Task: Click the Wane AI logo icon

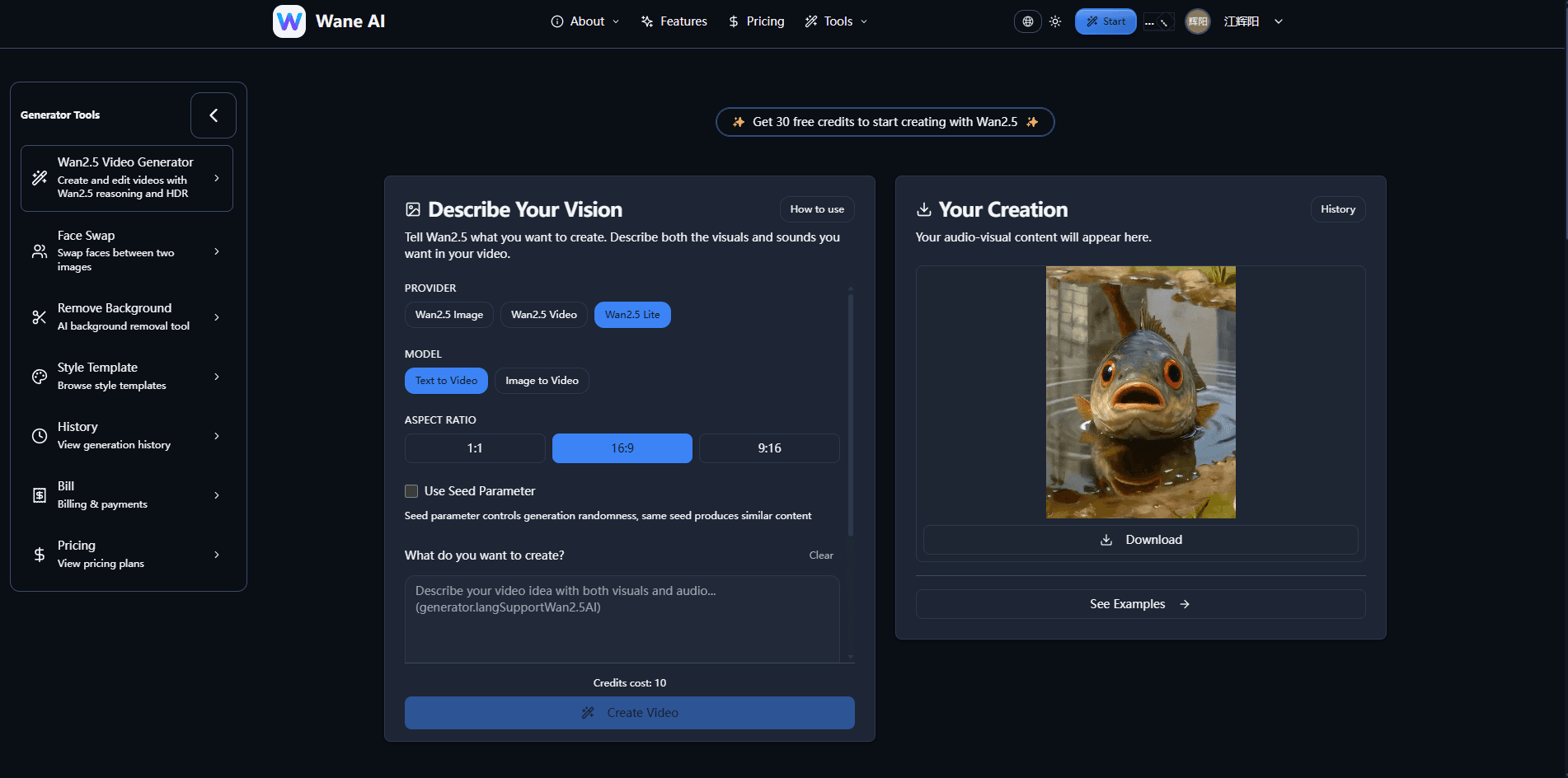Action: 289,21
